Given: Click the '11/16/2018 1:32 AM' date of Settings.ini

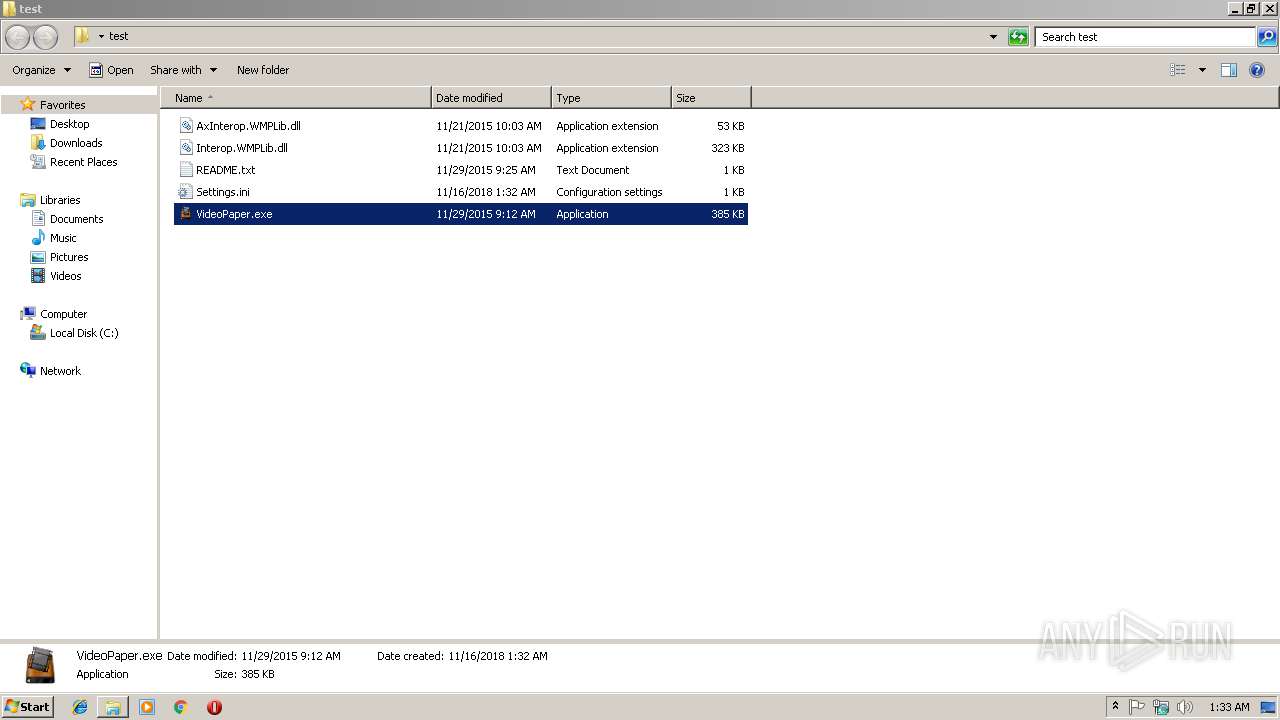Looking at the screenshot, I should click(486, 192).
